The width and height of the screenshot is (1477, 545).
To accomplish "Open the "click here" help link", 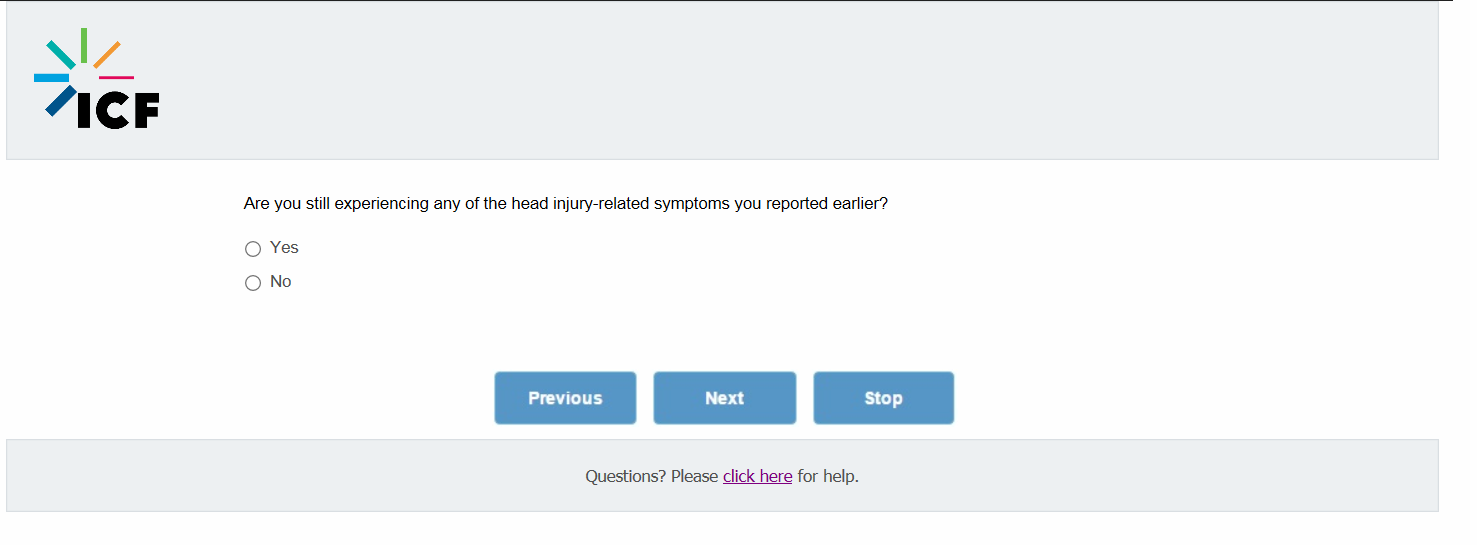I will pos(757,476).
